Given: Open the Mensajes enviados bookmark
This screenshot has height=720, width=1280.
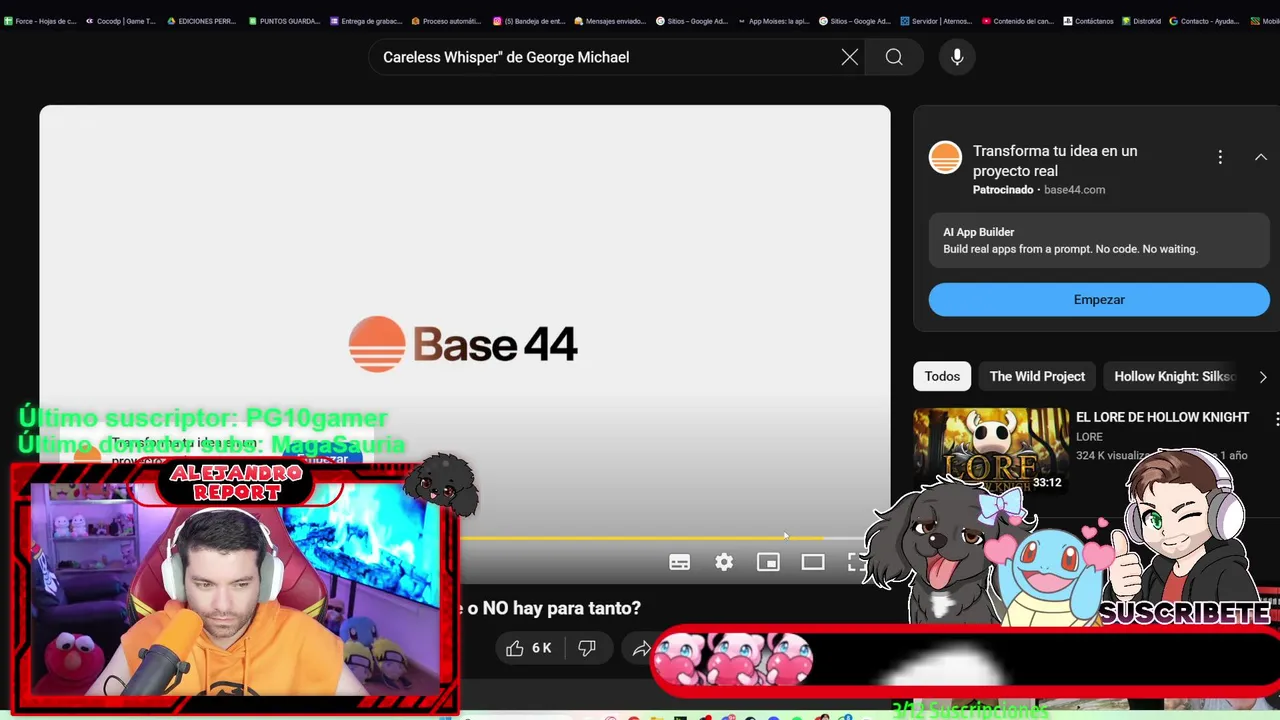Looking at the screenshot, I should coord(610,21).
